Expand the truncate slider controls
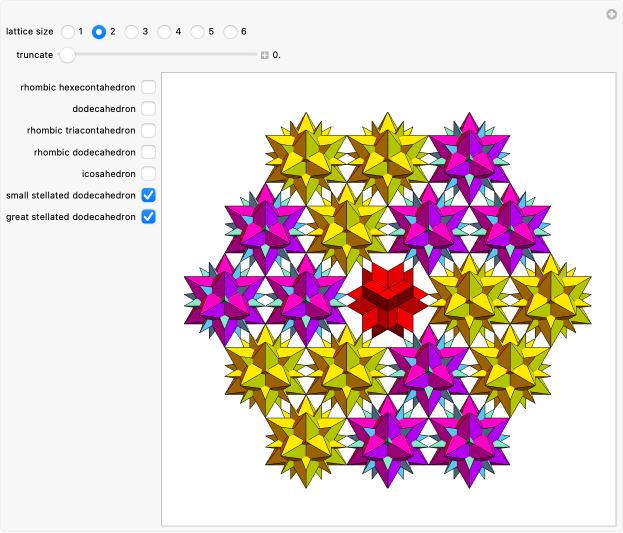 (x=265, y=55)
